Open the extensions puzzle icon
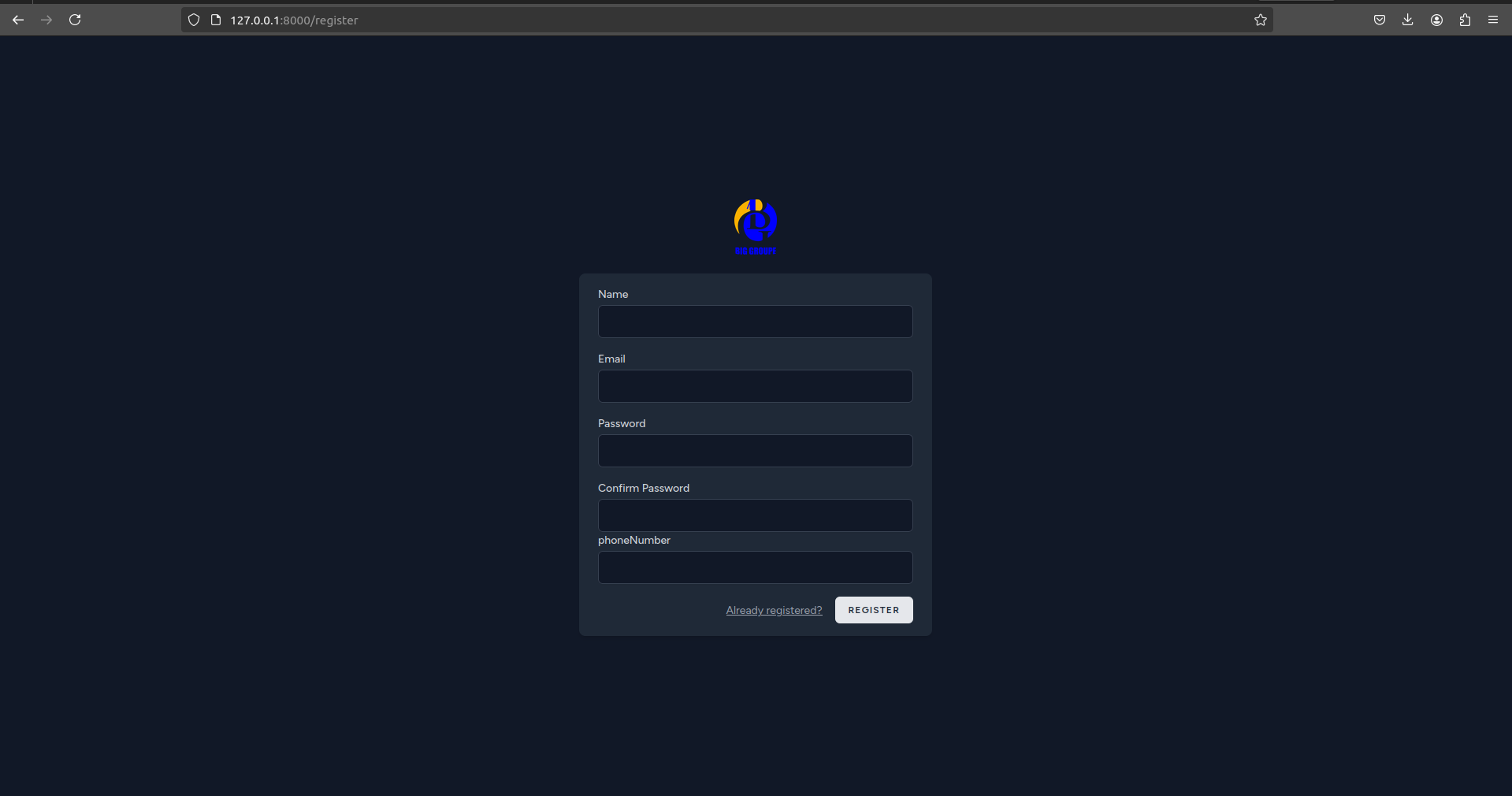1512x796 pixels. tap(1465, 20)
